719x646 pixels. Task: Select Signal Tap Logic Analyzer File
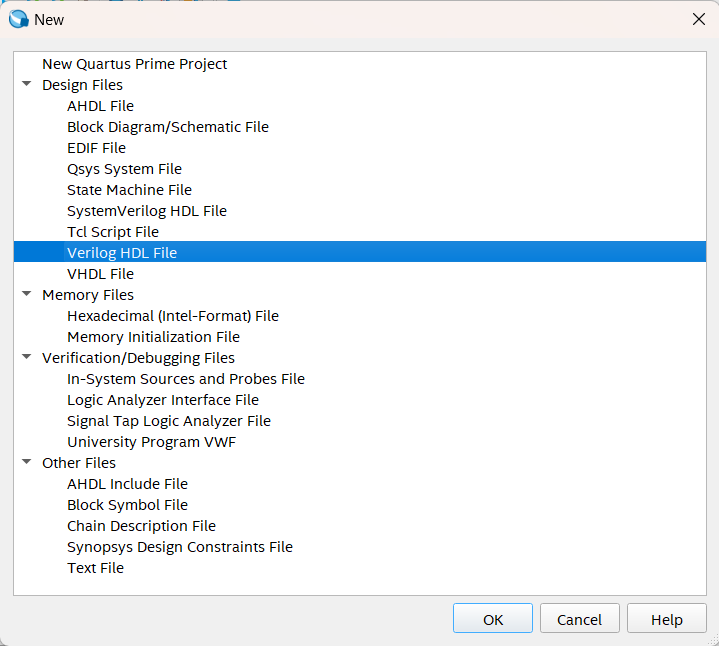(x=168, y=421)
